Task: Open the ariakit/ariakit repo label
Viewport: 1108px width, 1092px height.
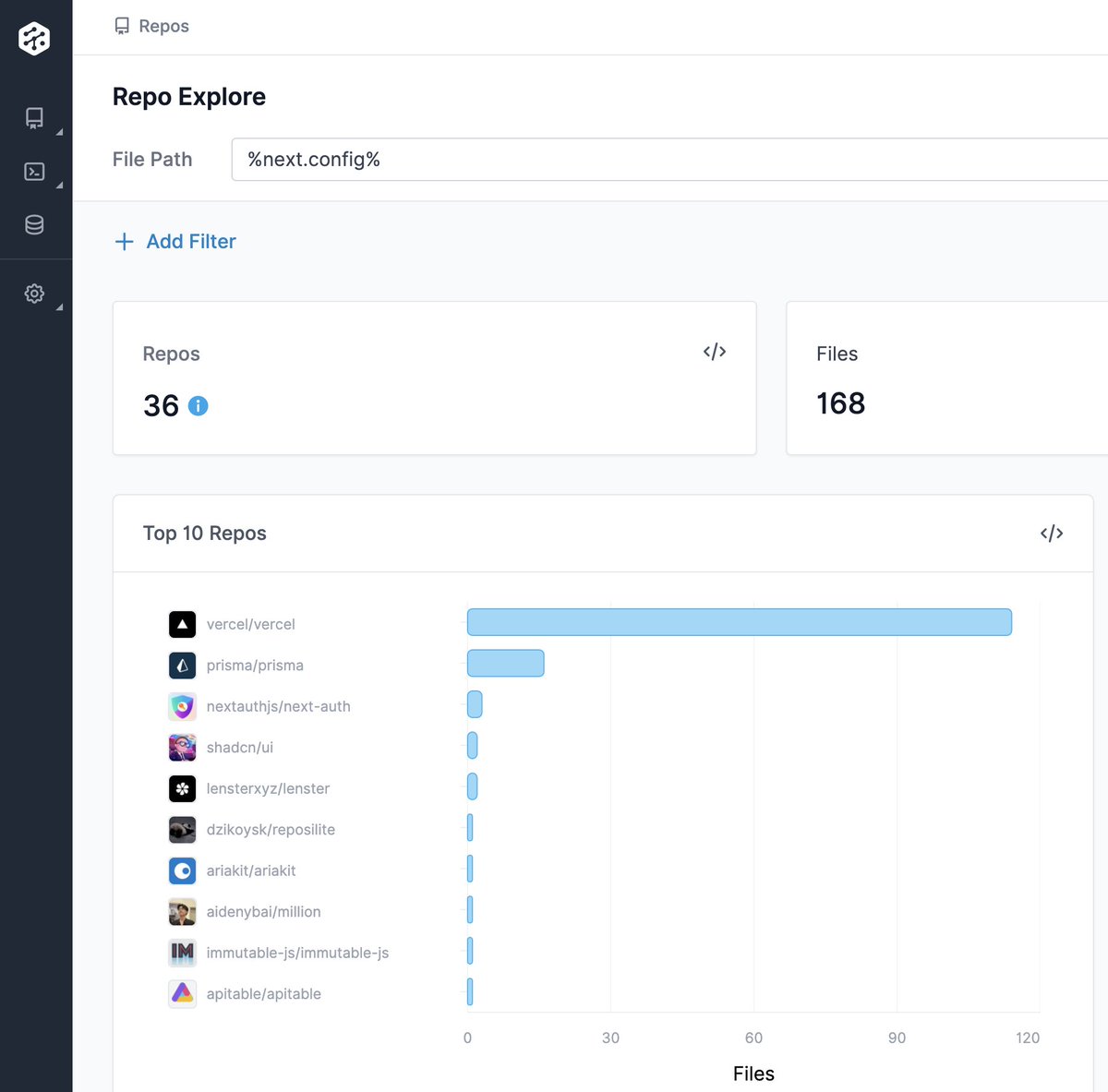Action: pos(251,870)
